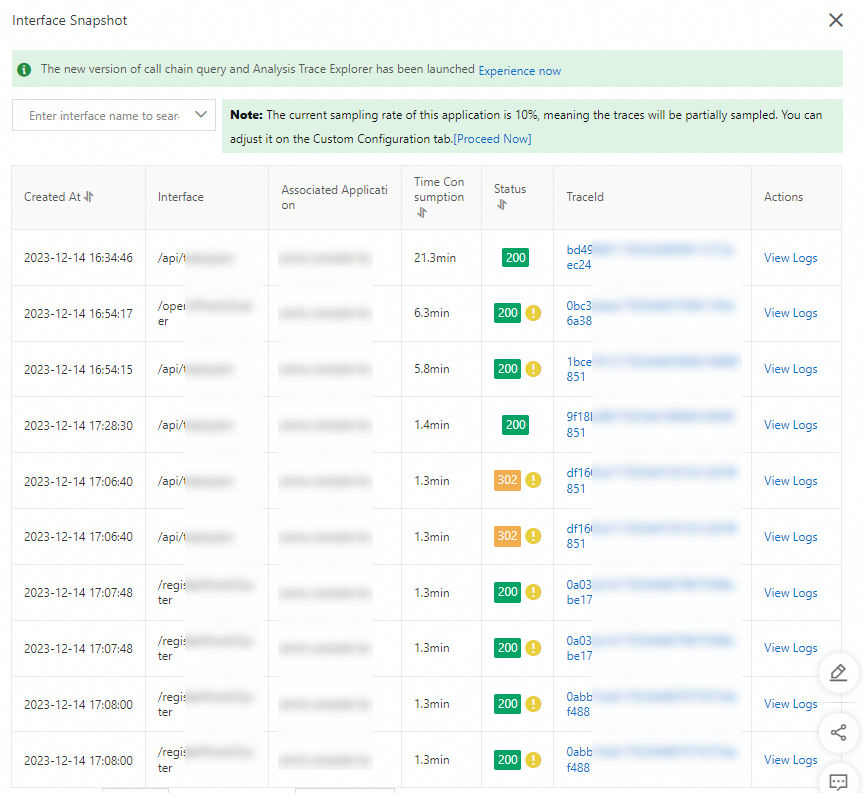Select the '6.3min' time consumption cell
Viewport: 864px width, 793px height.
click(x=431, y=313)
